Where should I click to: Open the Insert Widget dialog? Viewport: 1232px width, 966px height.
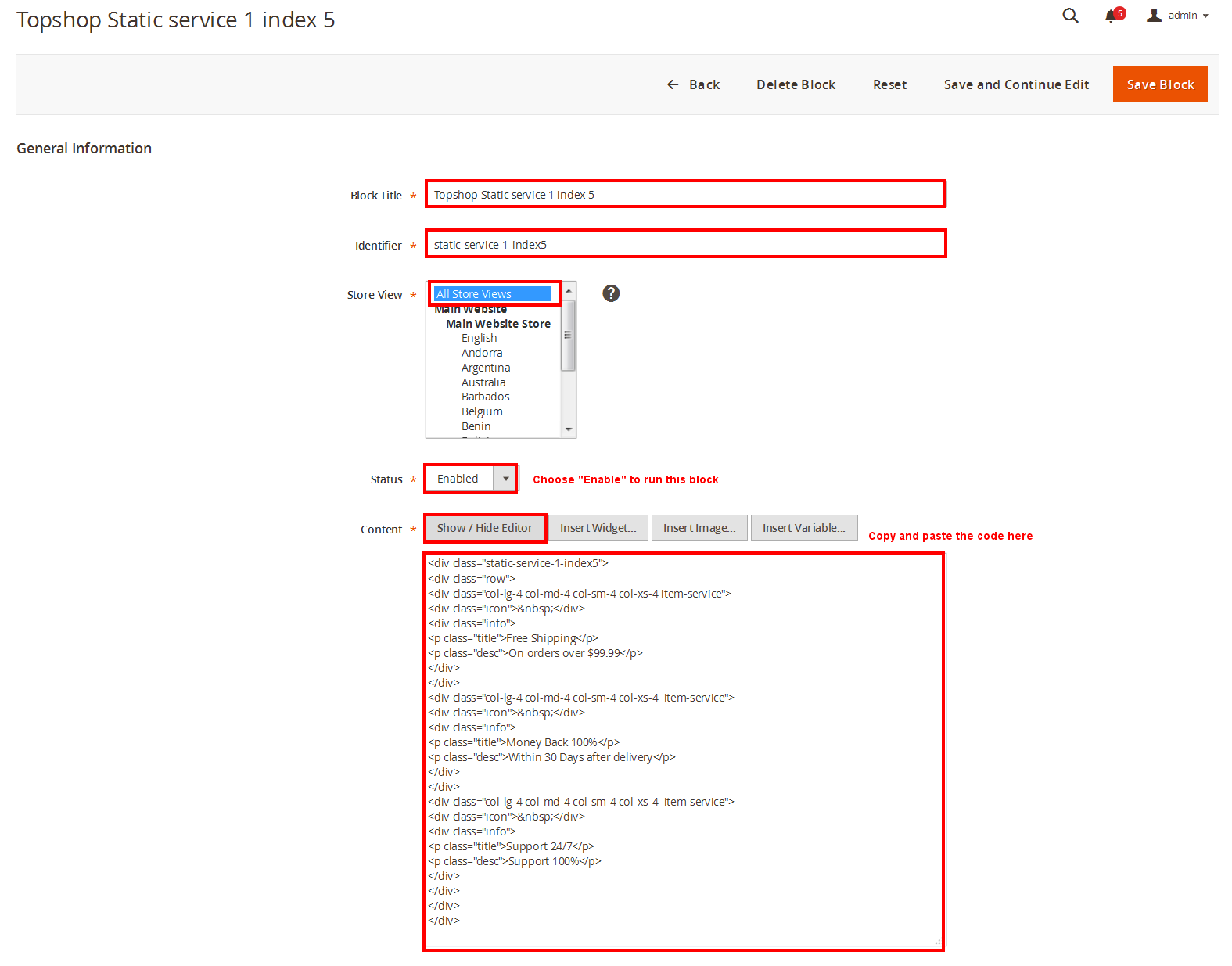[598, 528]
